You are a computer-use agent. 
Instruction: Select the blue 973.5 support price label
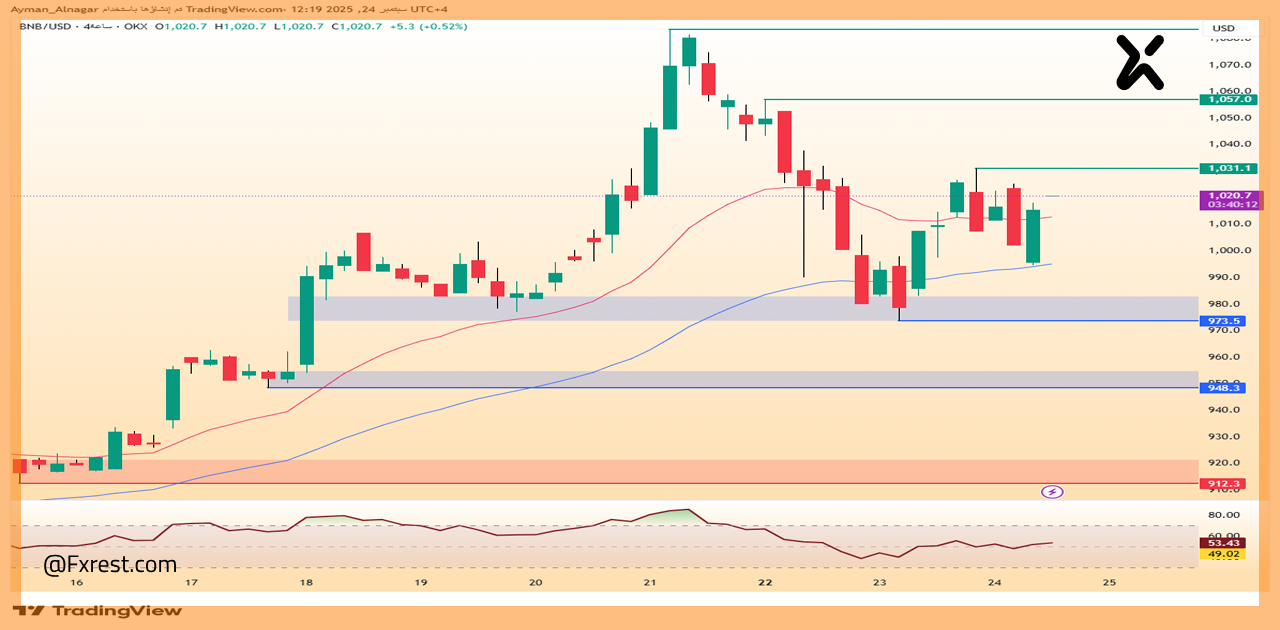click(x=1223, y=321)
